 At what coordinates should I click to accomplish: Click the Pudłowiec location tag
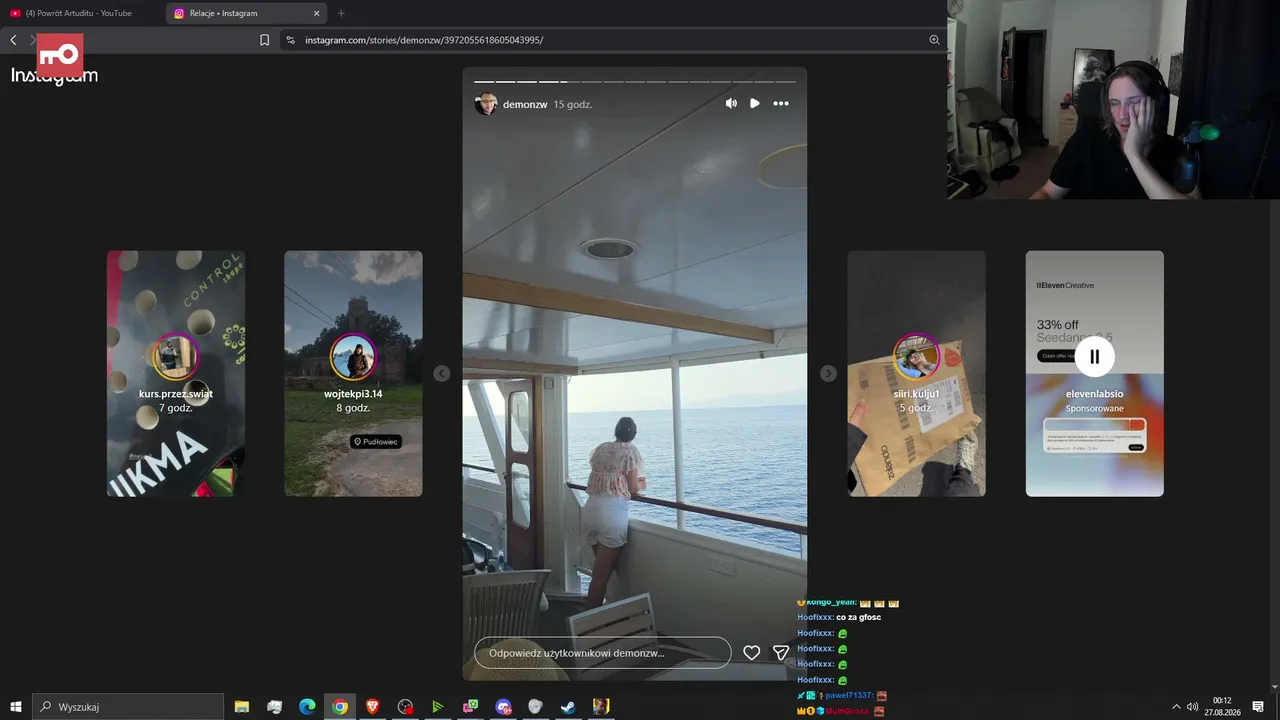coord(376,442)
